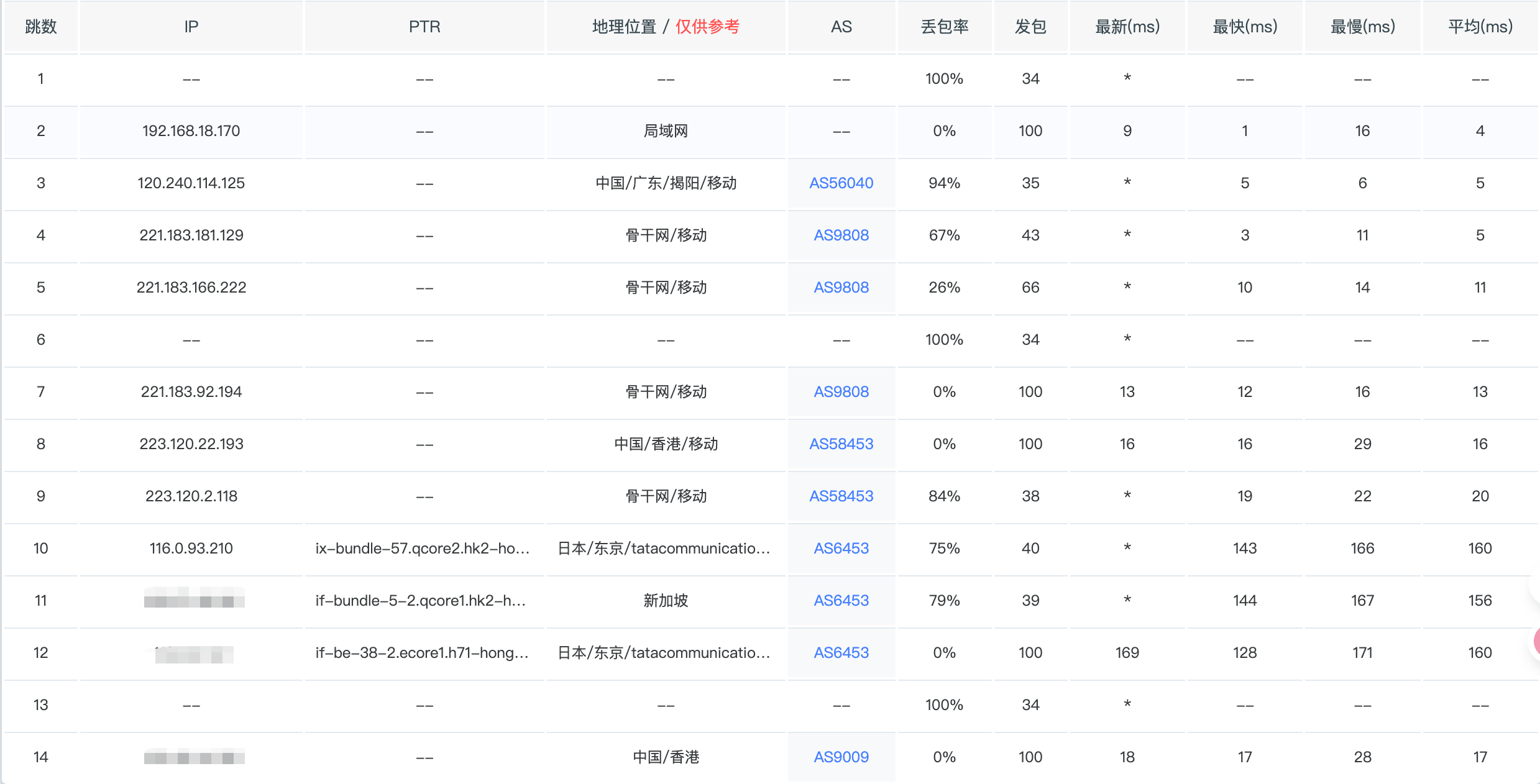This screenshot has height=784, width=1540.
Task: Click the 丢包率 column header
Action: (944, 27)
